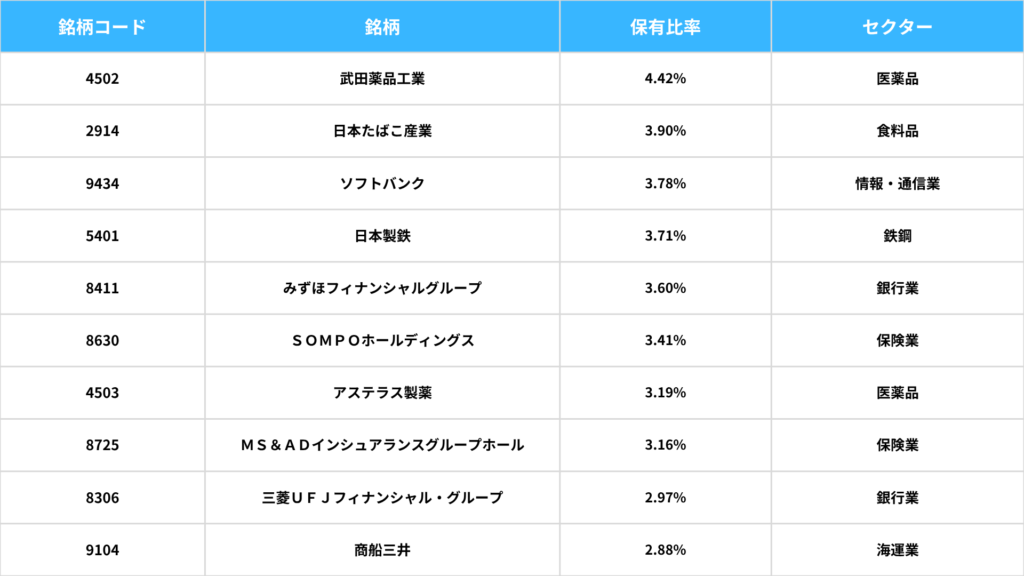
Task: Select the アステラス製薬 cell
Action: click(382, 392)
